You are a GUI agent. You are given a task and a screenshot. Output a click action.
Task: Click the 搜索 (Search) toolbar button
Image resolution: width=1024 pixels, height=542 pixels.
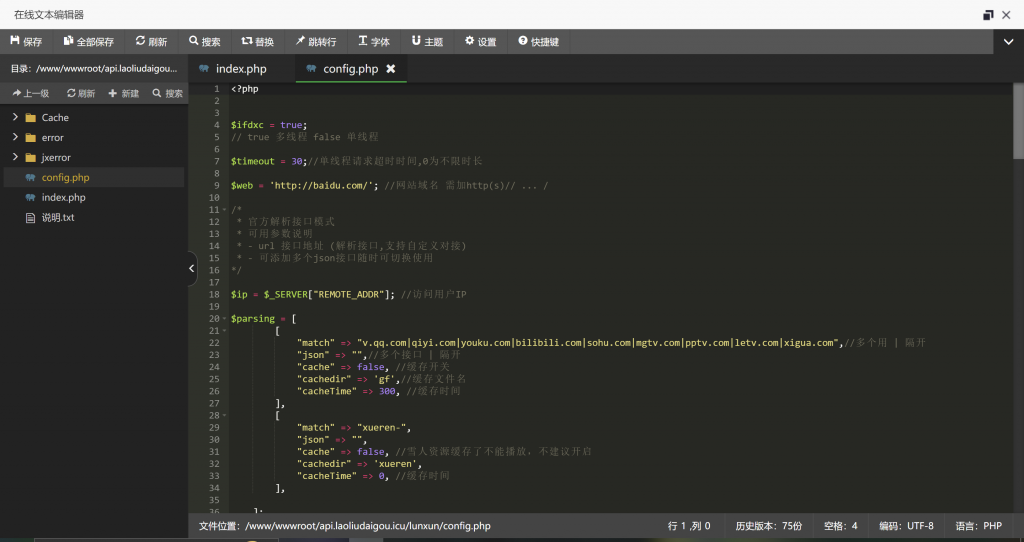pyautogui.click(x=204, y=42)
